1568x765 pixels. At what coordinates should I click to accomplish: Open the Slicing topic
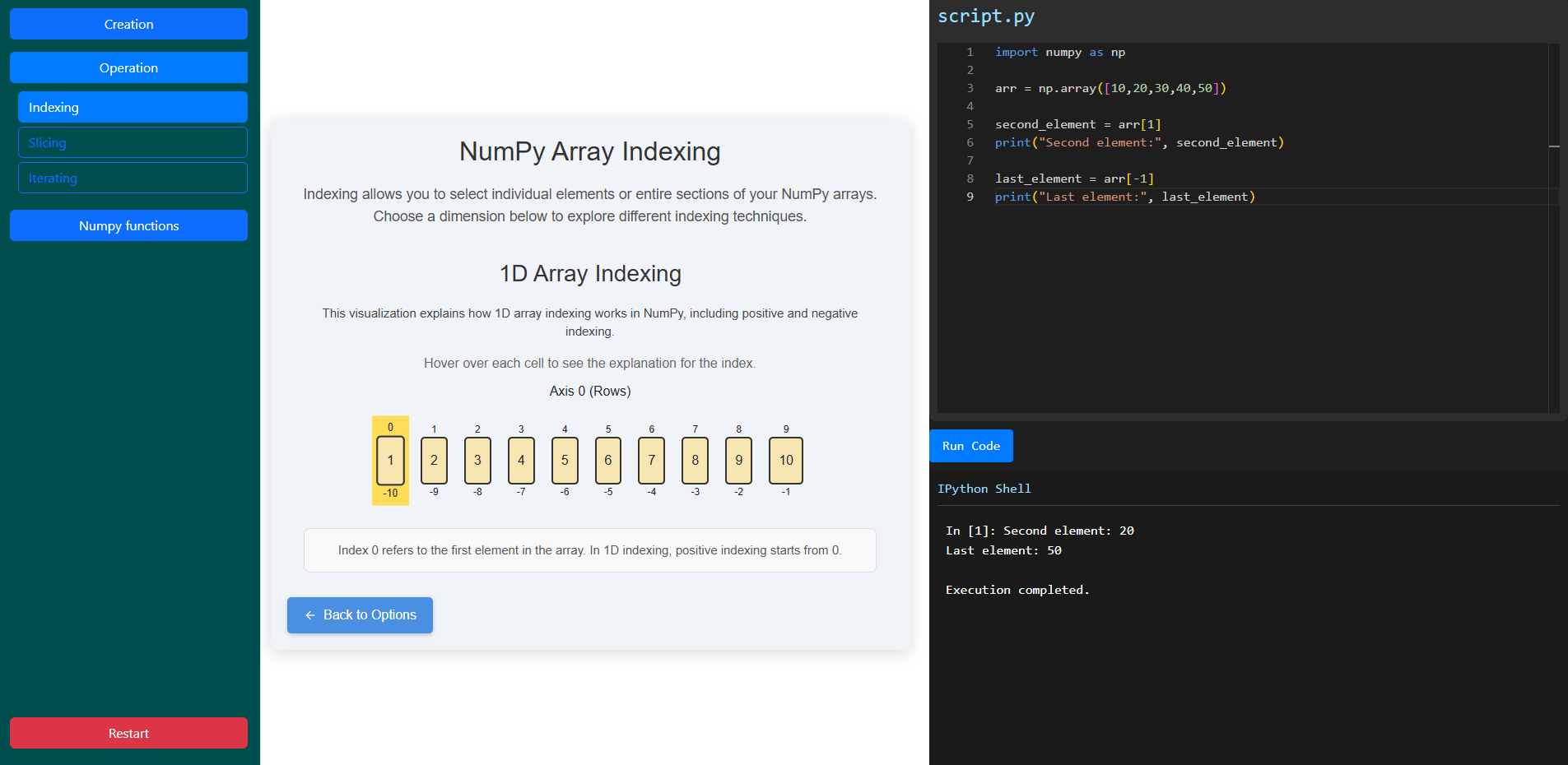pyautogui.click(x=133, y=142)
